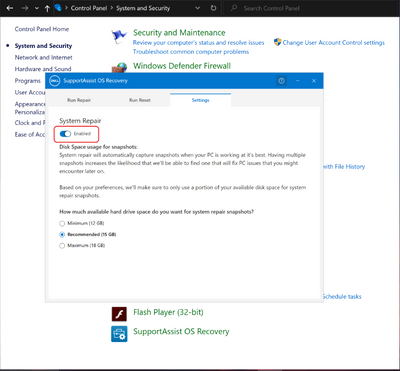Click the Flash Player icon
The width and height of the screenshot is (400, 371).
tap(119, 314)
